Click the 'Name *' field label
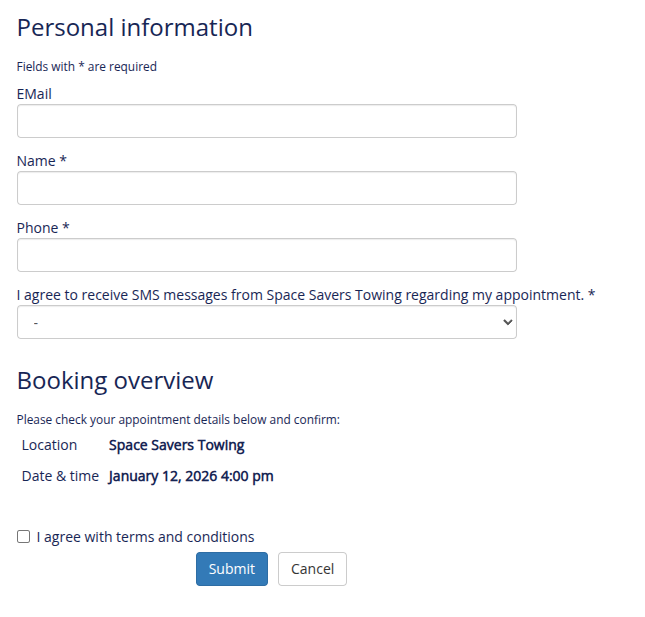Screen dimensions: 645x617 (42, 161)
